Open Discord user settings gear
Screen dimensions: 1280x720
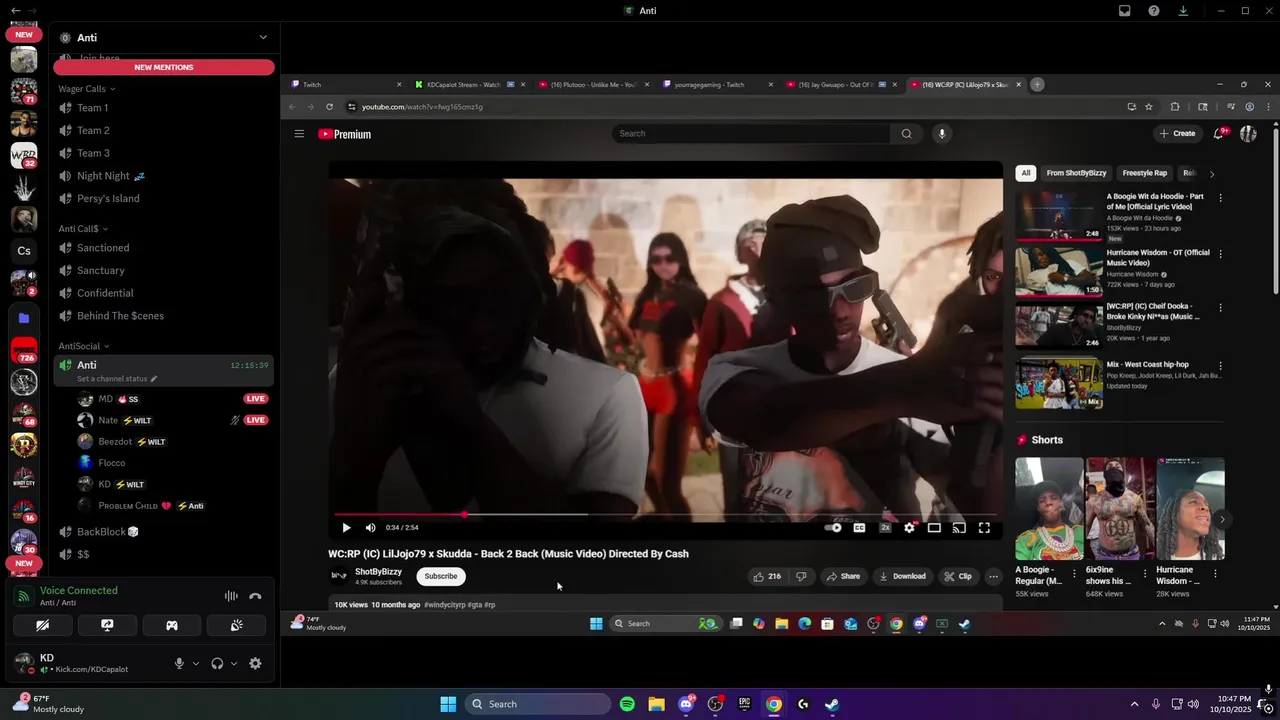click(x=255, y=663)
